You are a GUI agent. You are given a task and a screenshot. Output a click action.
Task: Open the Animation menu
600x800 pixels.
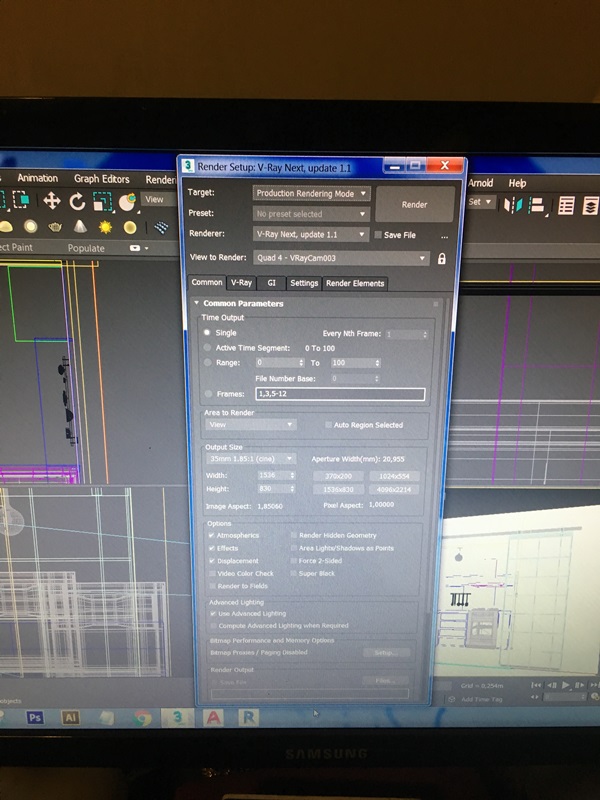pos(38,178)
